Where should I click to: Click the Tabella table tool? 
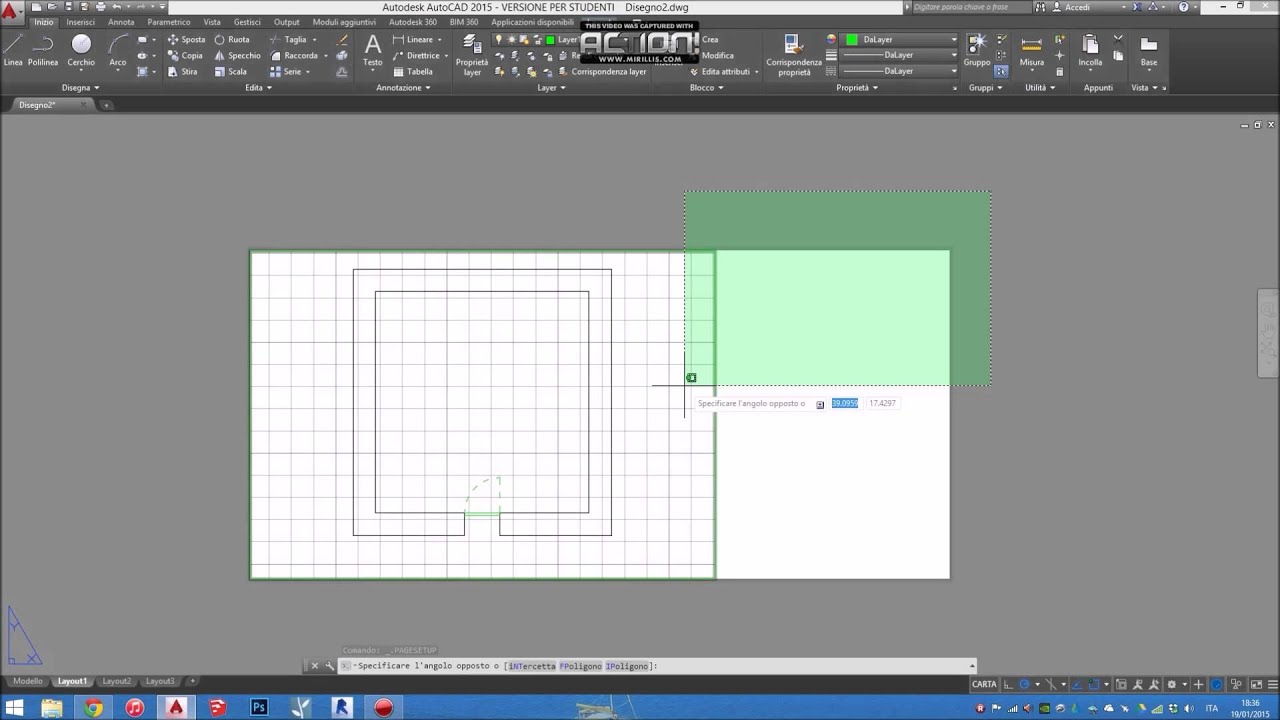(413, 72)
